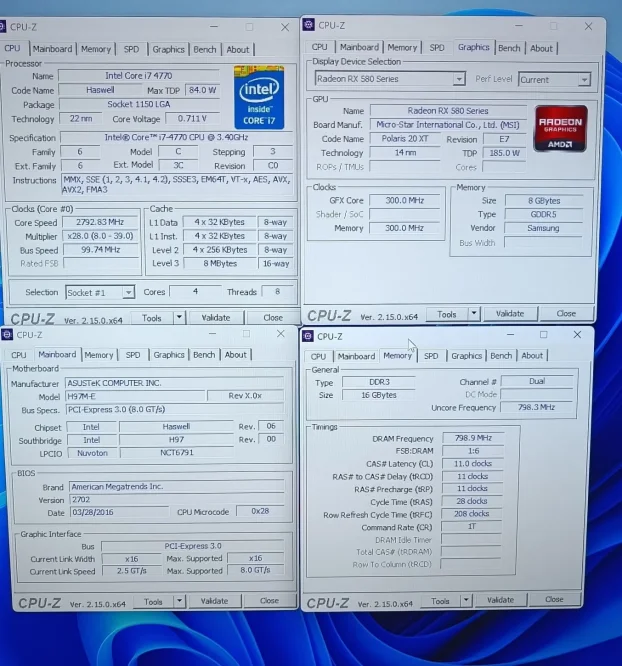Click the GPU Code Name value Polaris 20 XT
Screen dimensions: 622x666
[405, 139]
